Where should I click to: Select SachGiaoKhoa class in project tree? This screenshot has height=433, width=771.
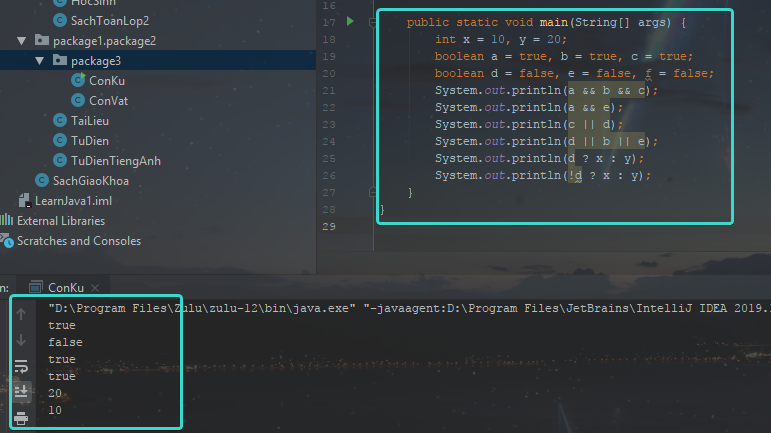pyautogui.click(x=91, y=181)
